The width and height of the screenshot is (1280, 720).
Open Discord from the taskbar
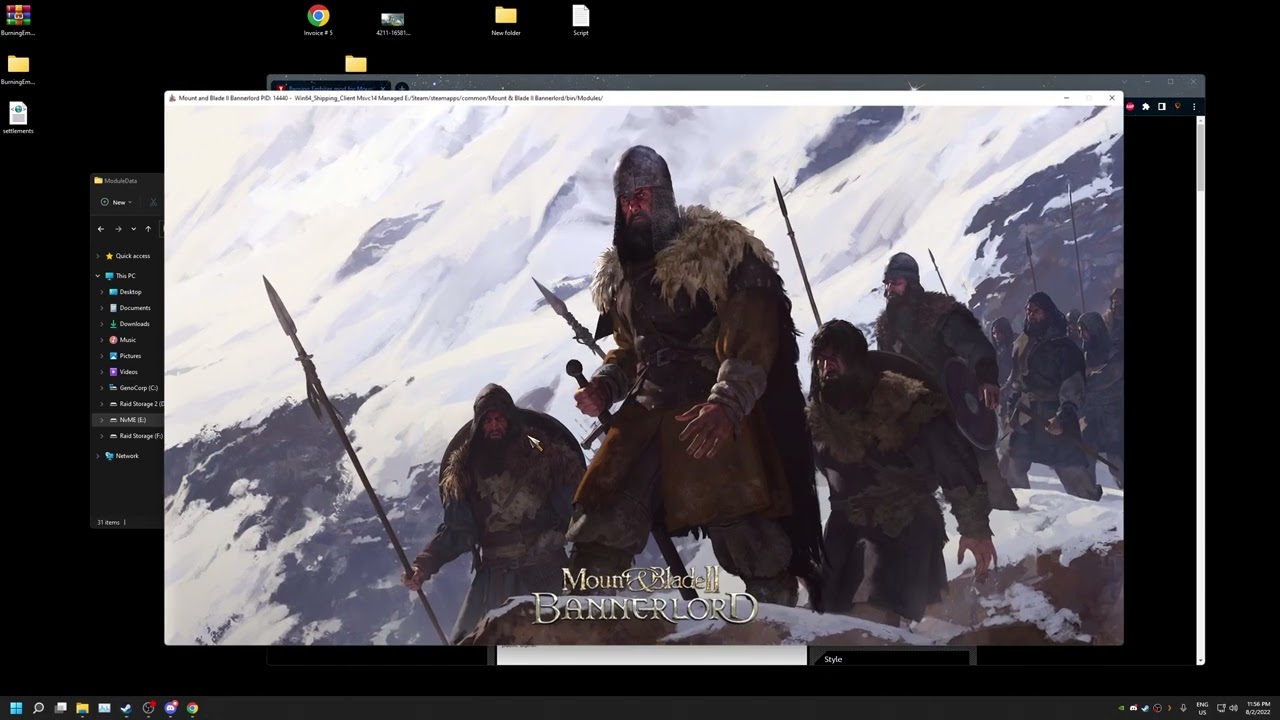click(170, 708)
